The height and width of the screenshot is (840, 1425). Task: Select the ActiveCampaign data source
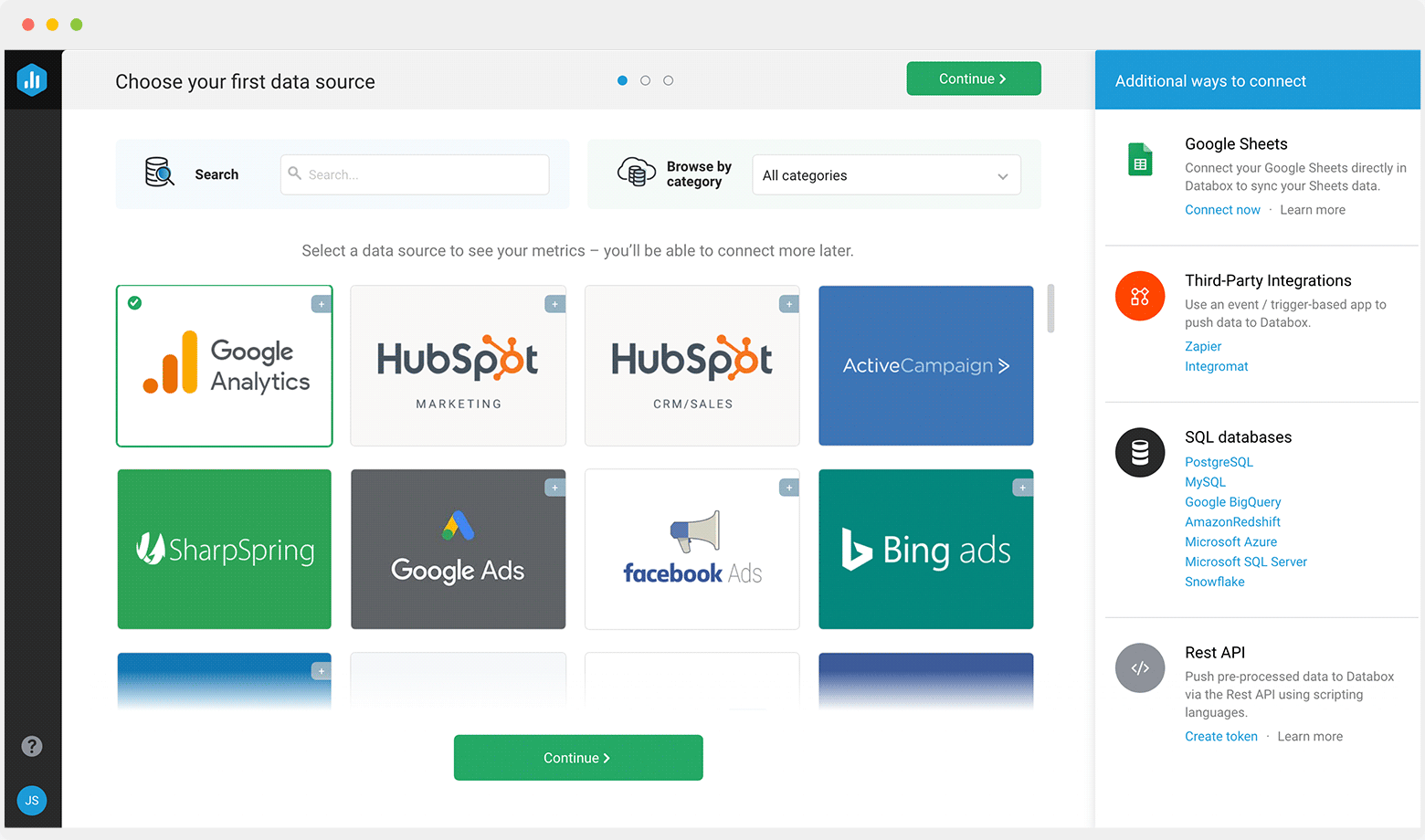pos(926,366)
